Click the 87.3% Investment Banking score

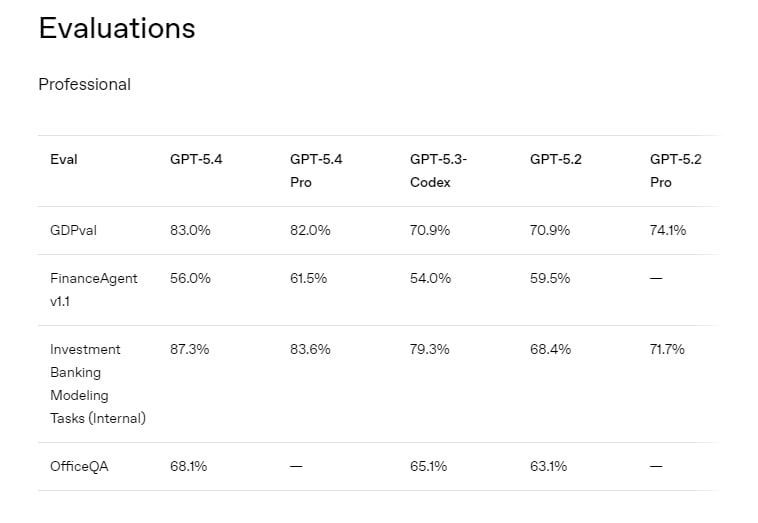(190, 349)
